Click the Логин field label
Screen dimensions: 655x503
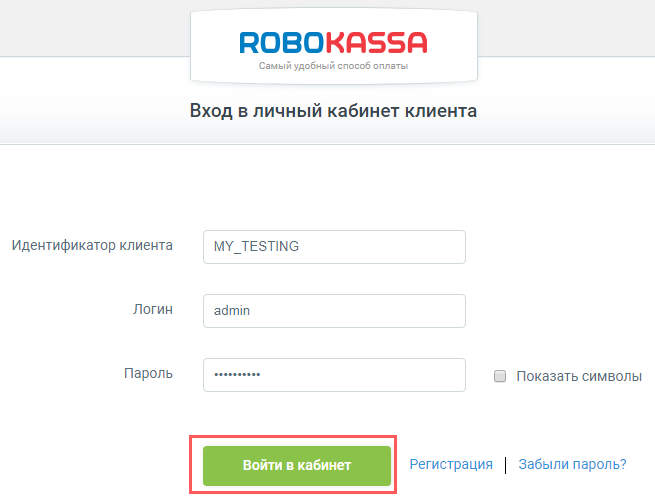pyautogui.click(x=153, y=309)
